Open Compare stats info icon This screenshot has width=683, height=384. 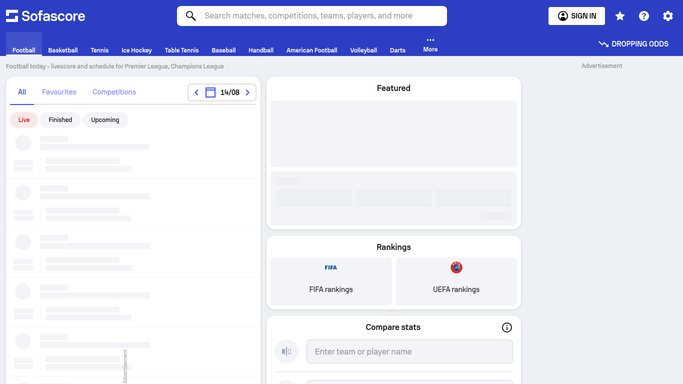(507, 327)
